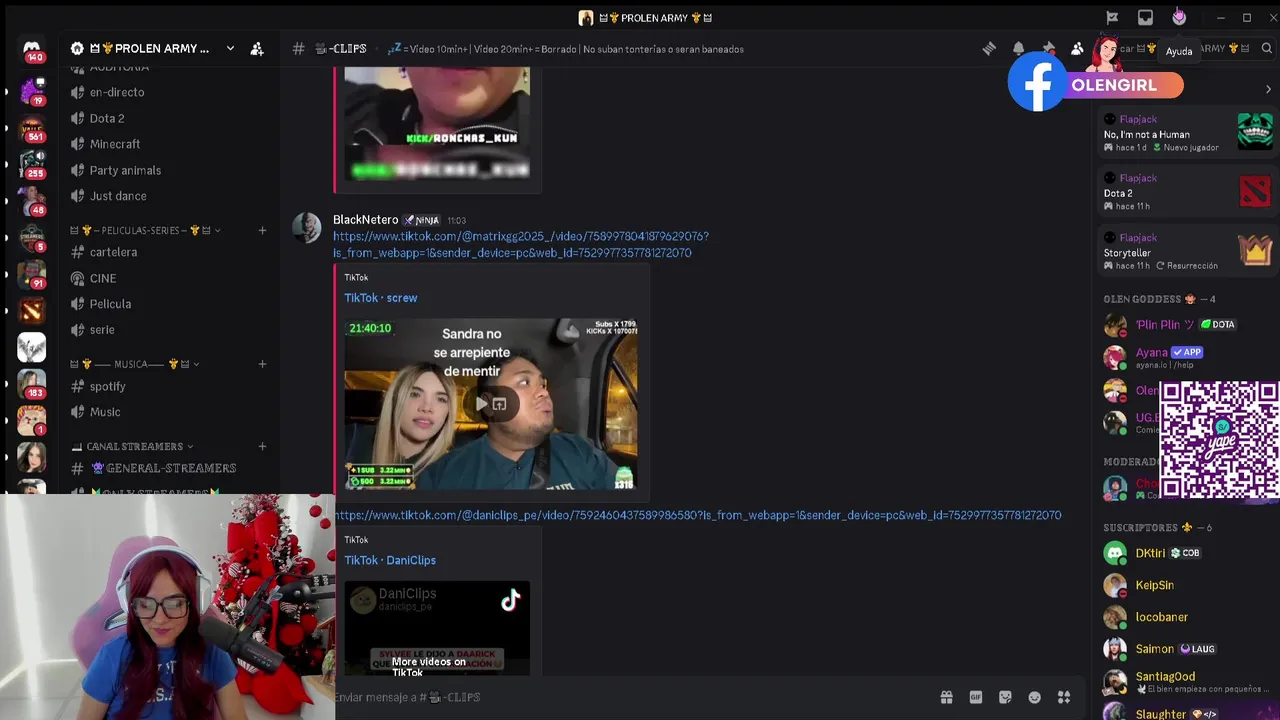Select the server icon with 19 badge
This screenshot has height=720, width=1280.
[32, 91]
